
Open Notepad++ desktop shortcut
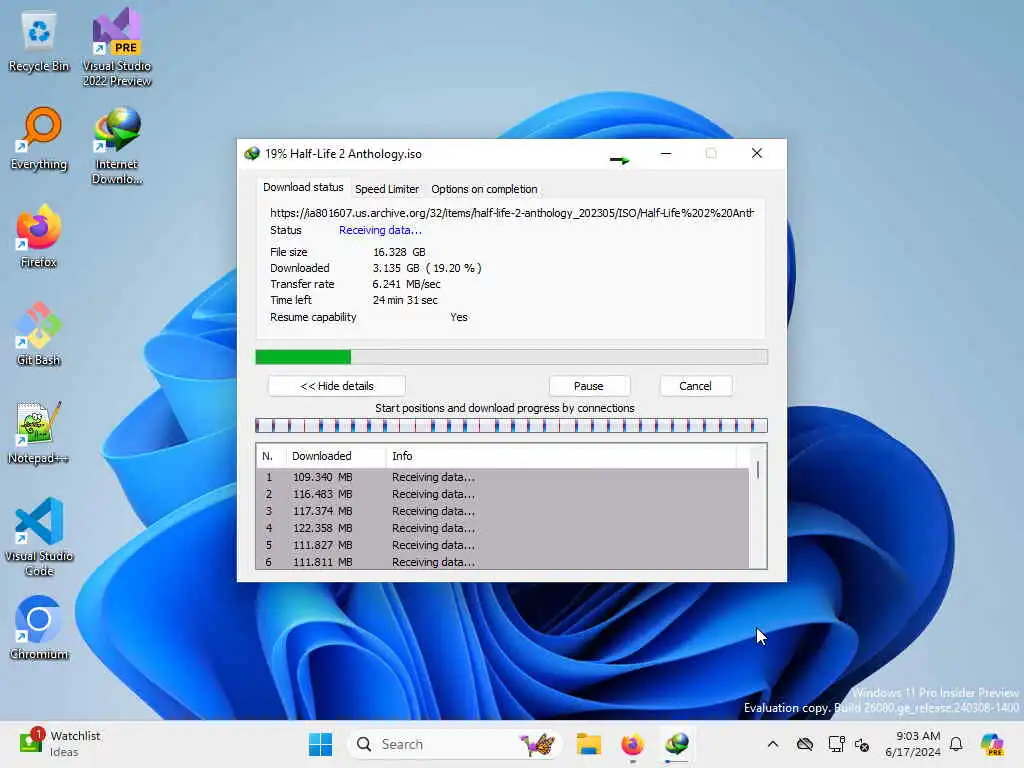pos(39,432)
